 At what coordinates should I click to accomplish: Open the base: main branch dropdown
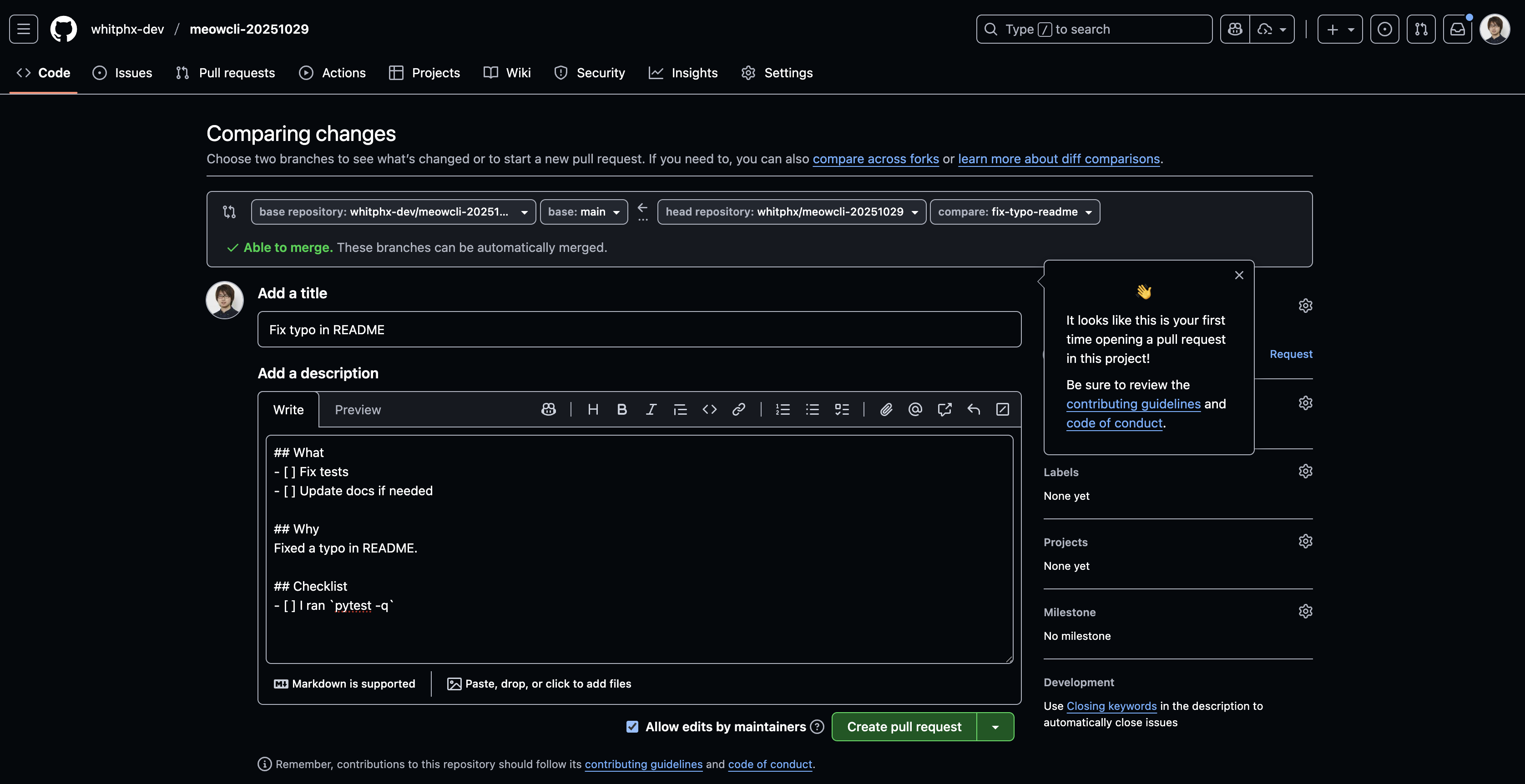[x=584, y=212]
